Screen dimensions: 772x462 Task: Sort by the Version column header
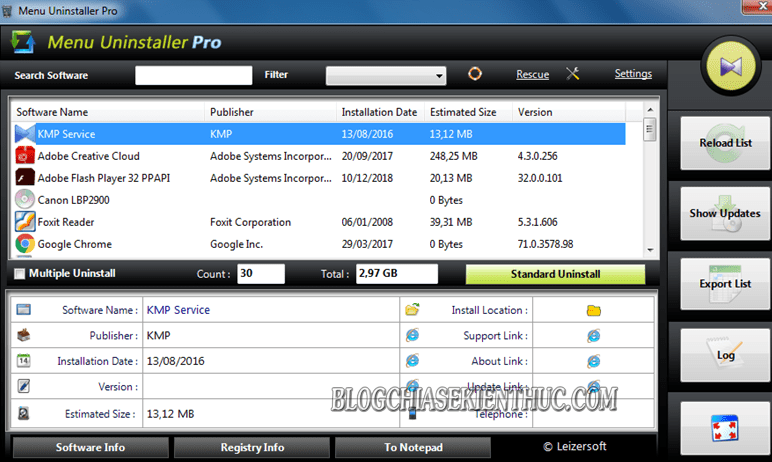click(x=569, y=112)
